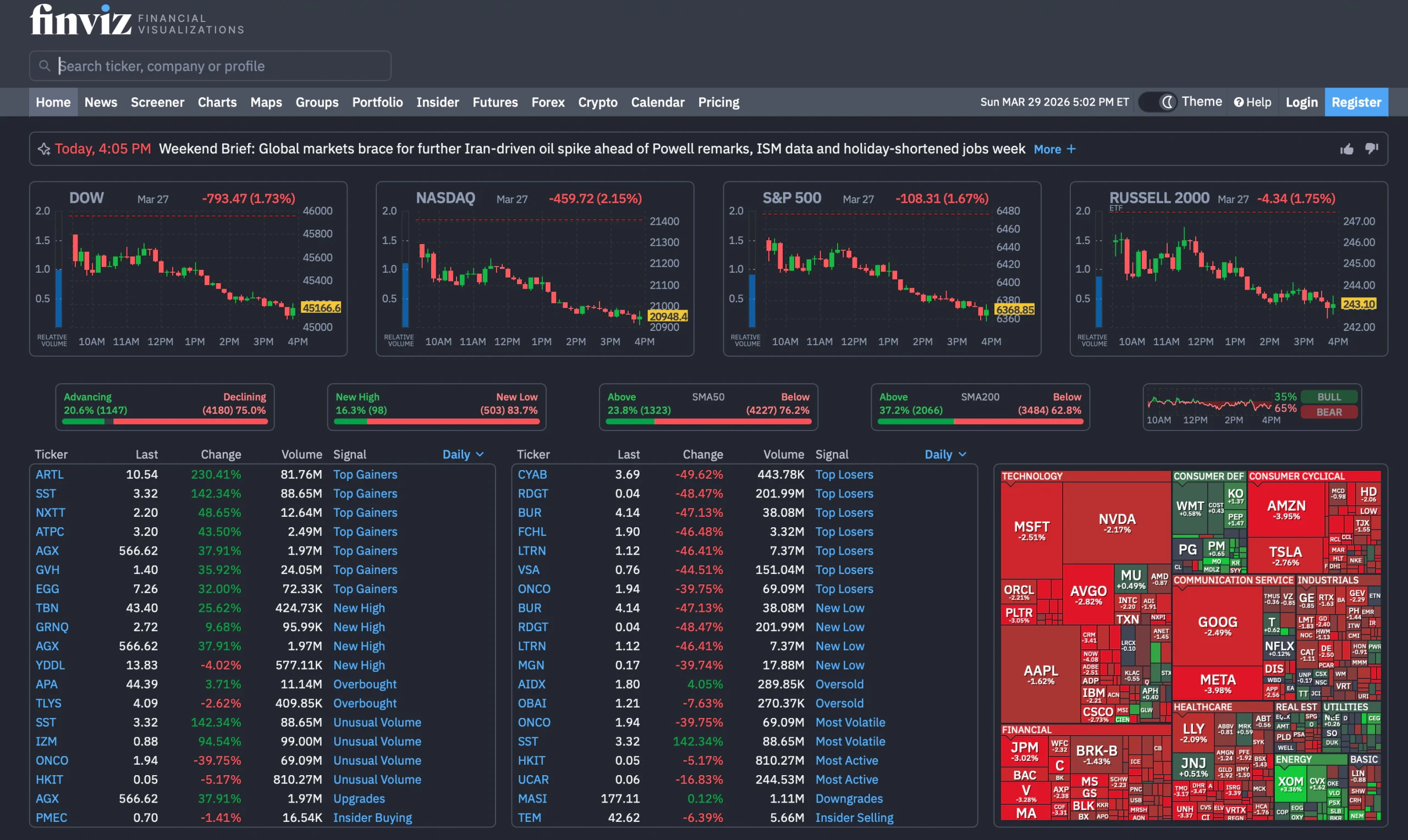Click the Login link
This screenshot has width=1408, height=840.
point(1301,102)
